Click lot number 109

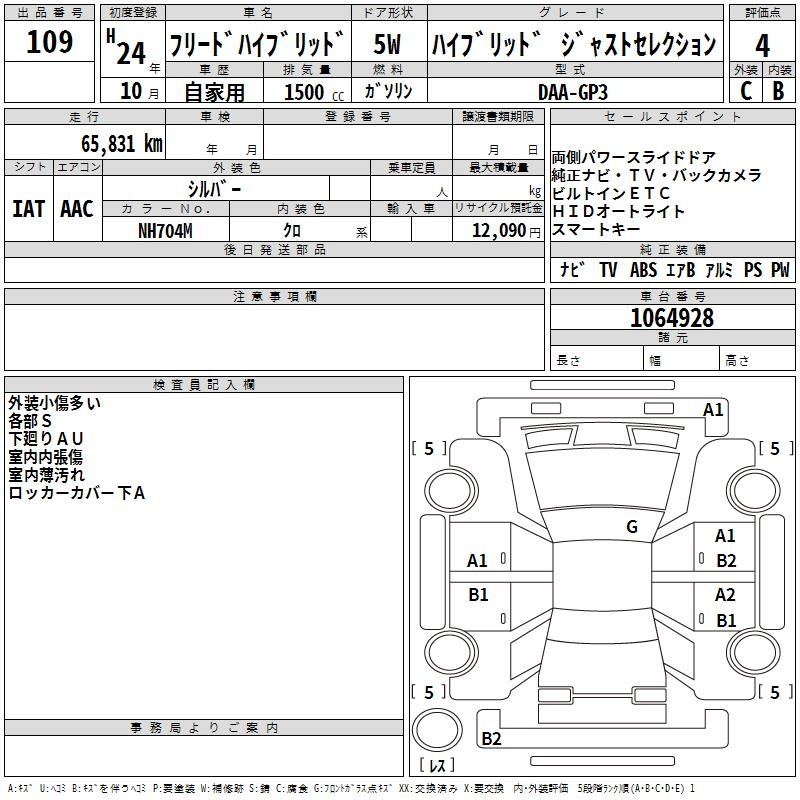[x=49, y=41]
